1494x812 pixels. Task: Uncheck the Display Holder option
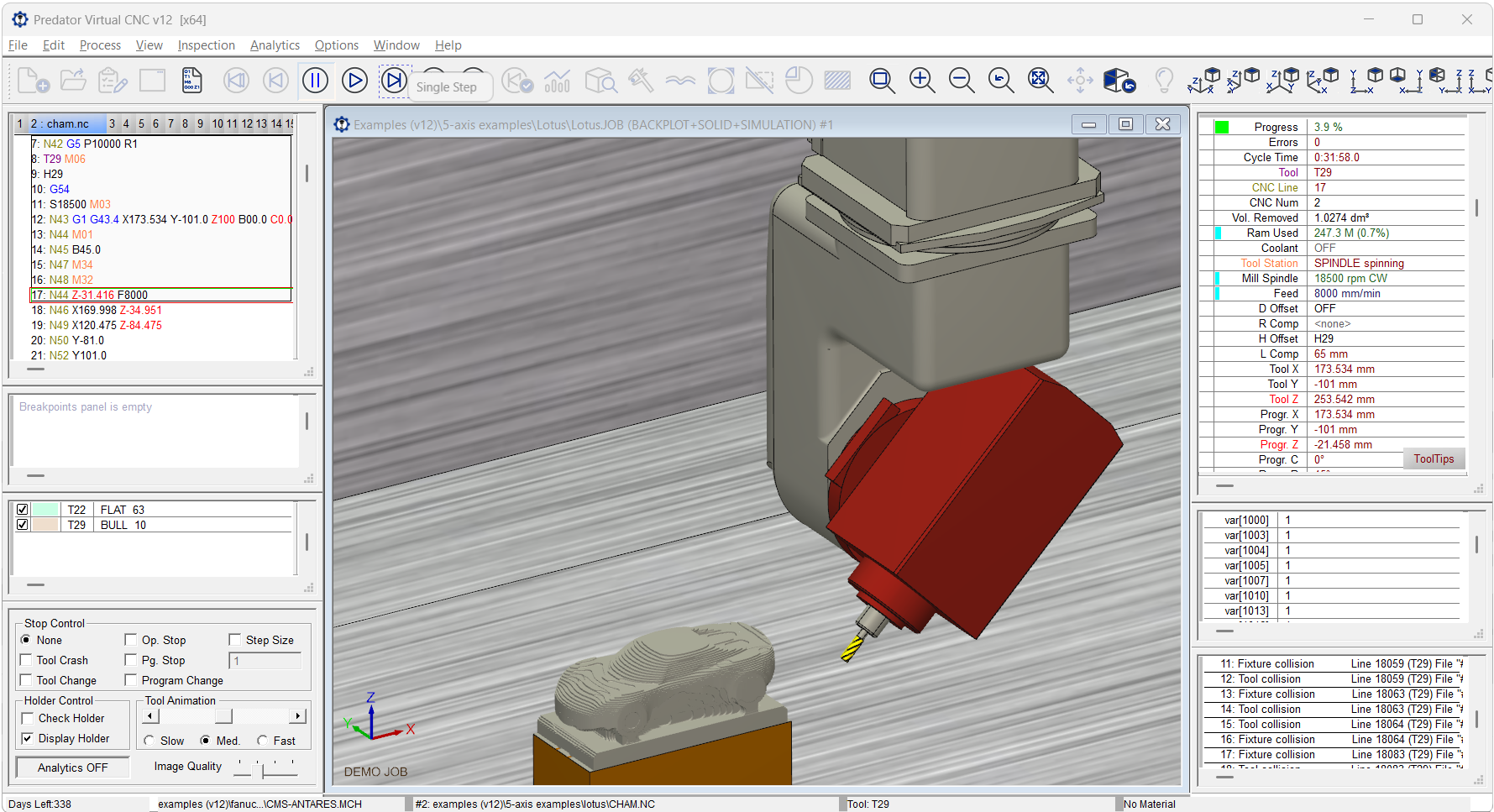point(27,738)
